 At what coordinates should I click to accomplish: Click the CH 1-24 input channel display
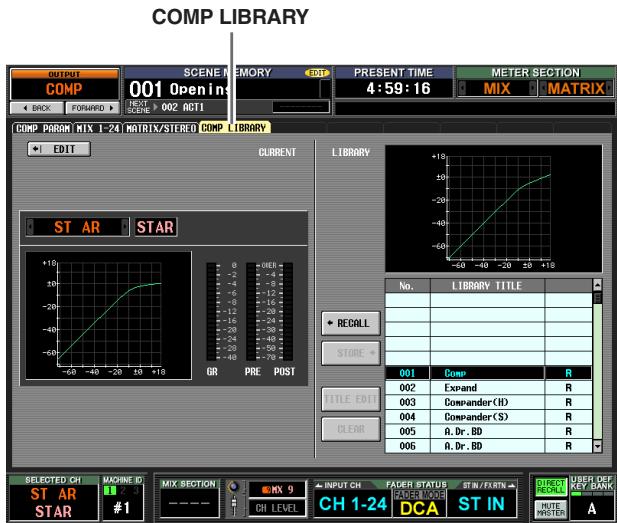point(353,504)
